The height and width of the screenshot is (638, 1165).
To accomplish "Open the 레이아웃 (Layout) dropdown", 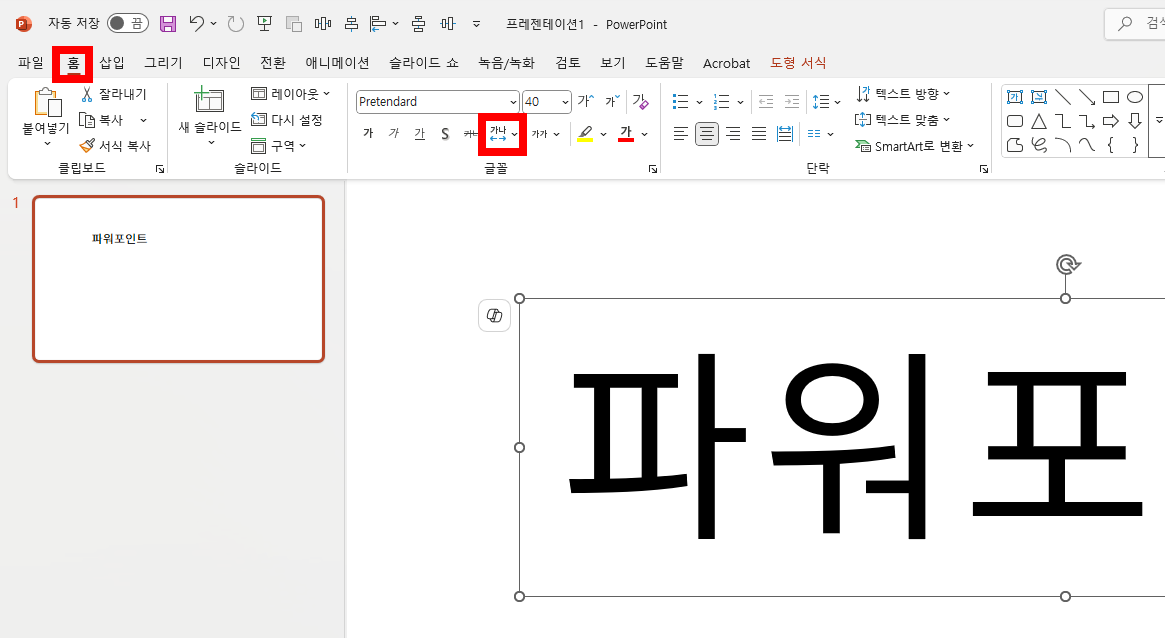I will coord(291,94).
